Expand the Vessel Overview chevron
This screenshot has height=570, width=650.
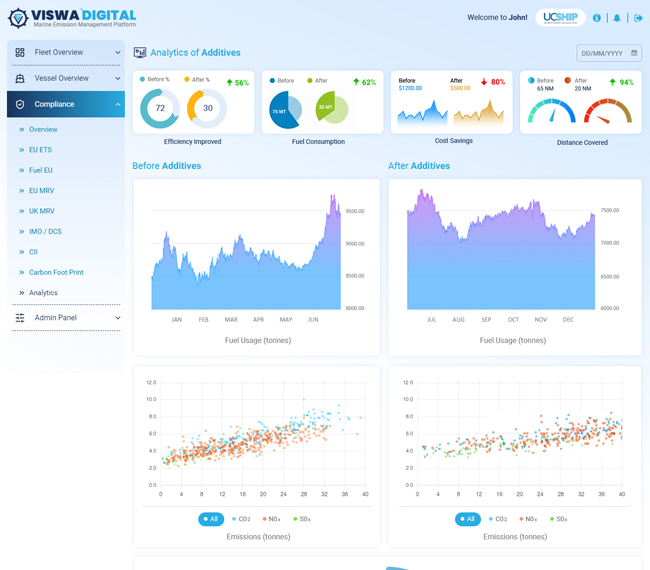point(118,78)
